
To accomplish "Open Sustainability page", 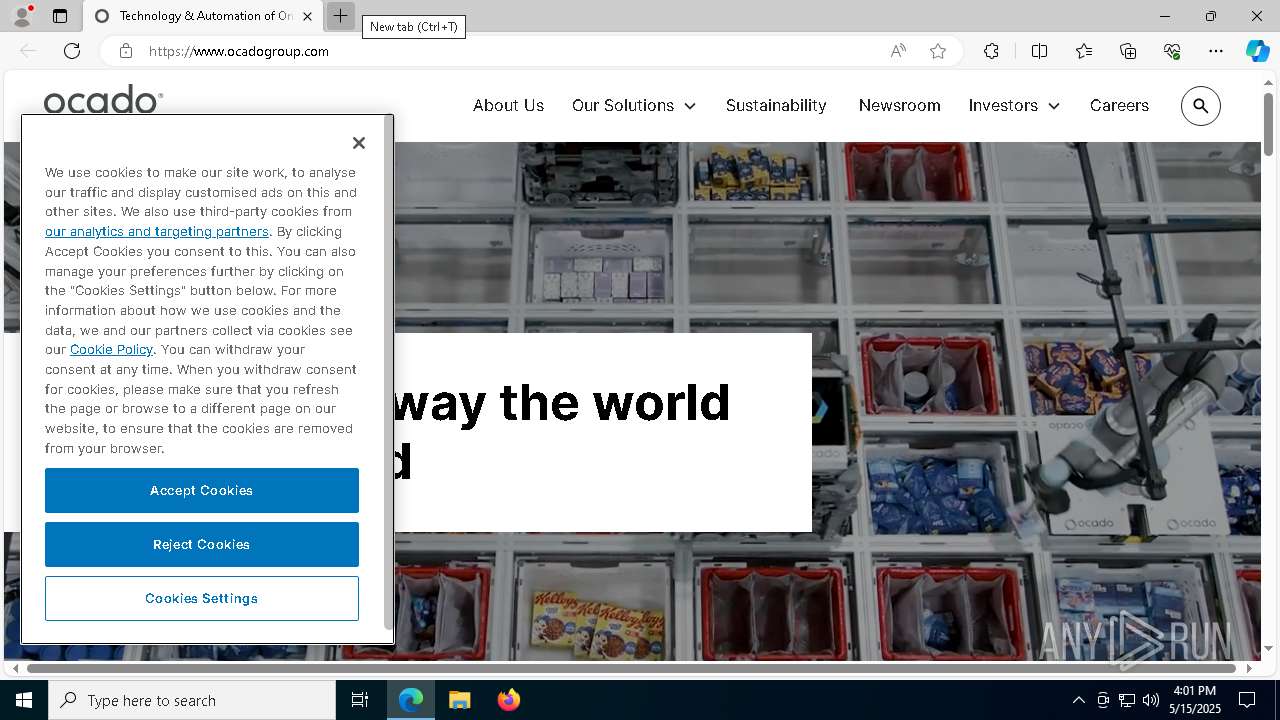I will pos(776,105).
